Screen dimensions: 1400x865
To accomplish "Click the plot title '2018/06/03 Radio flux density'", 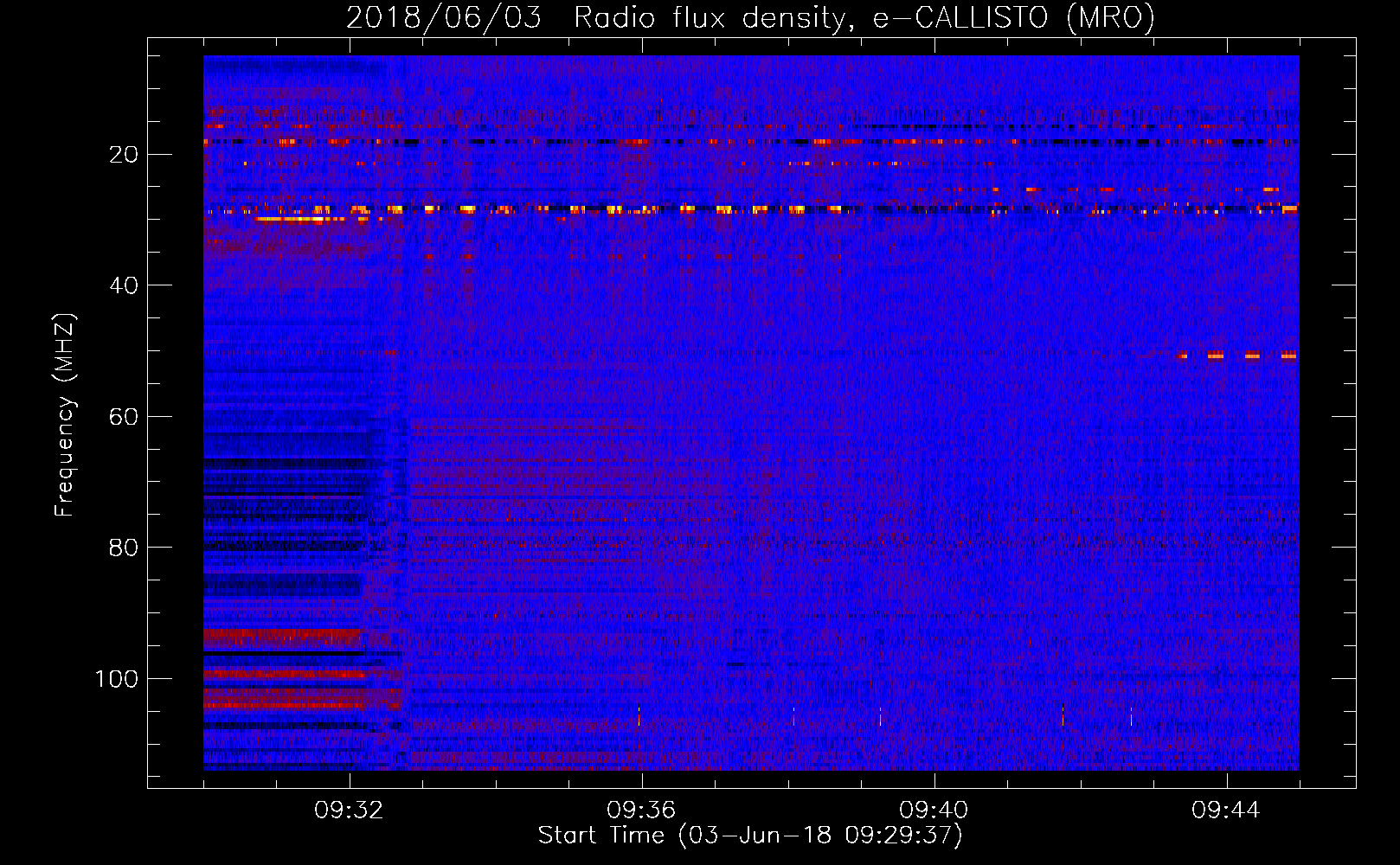I will click(750, 17).
